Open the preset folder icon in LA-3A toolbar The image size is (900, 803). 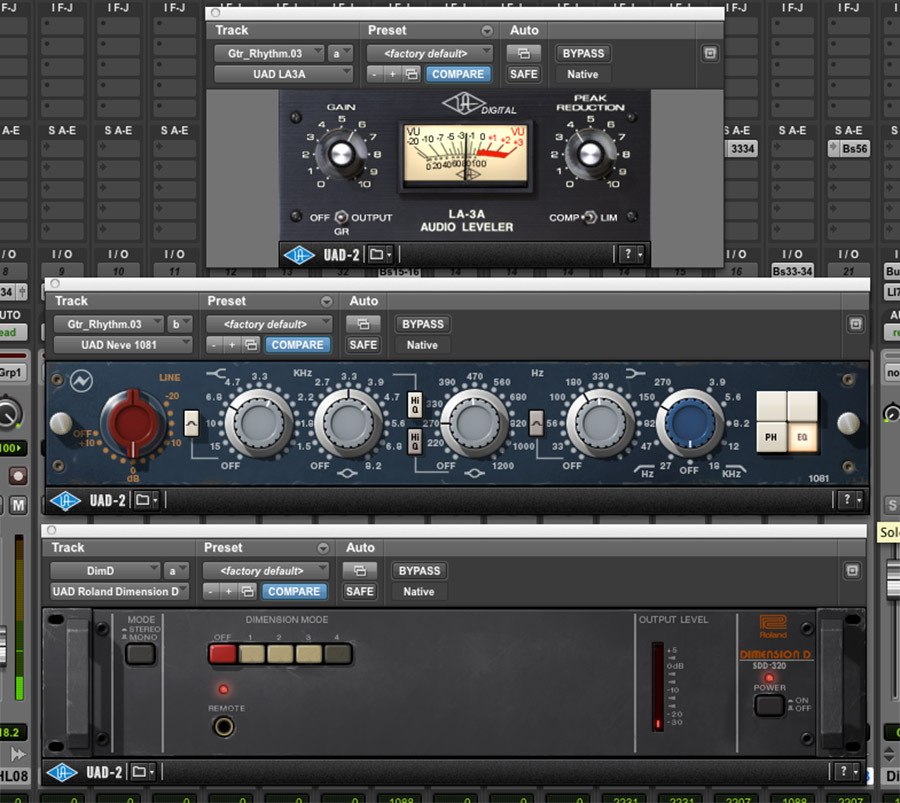click(380, 254)
